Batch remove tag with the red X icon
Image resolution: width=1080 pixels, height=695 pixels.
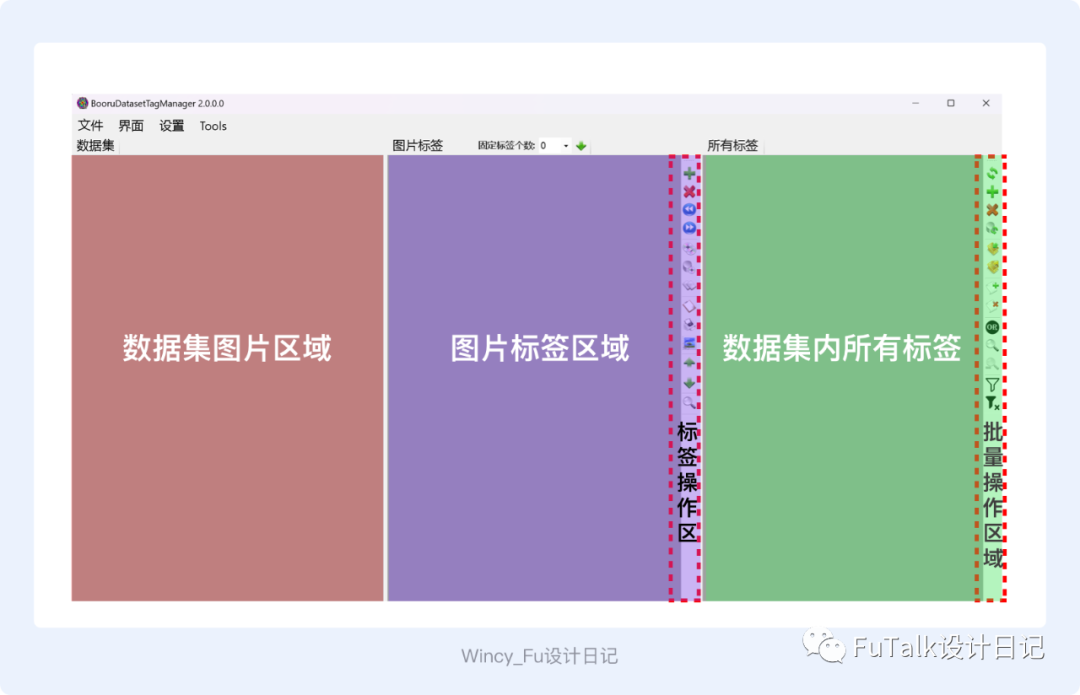pyautogui.click(x=991, y=208)
